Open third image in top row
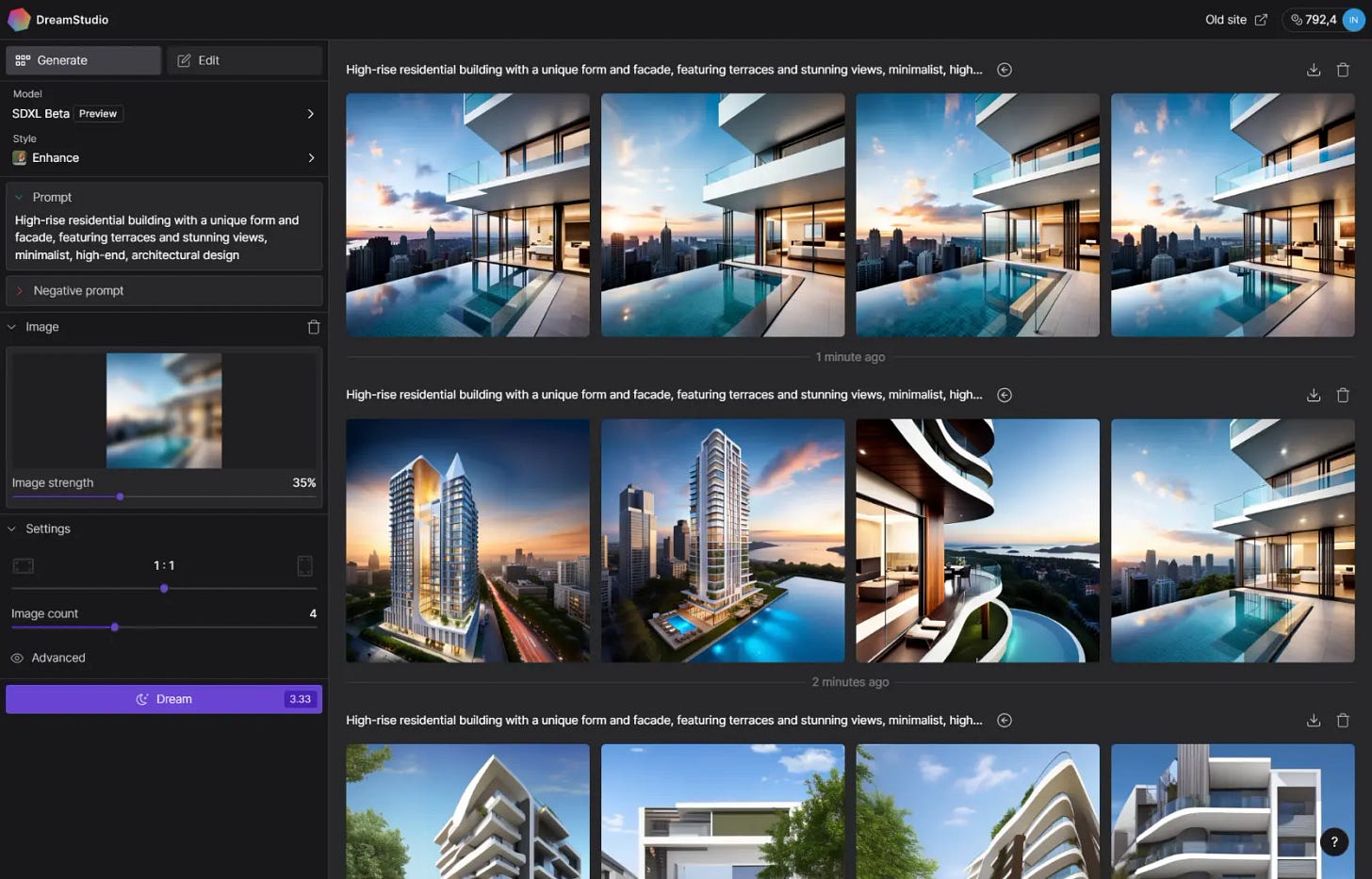The image size is (1372, 879). point(977,215)
